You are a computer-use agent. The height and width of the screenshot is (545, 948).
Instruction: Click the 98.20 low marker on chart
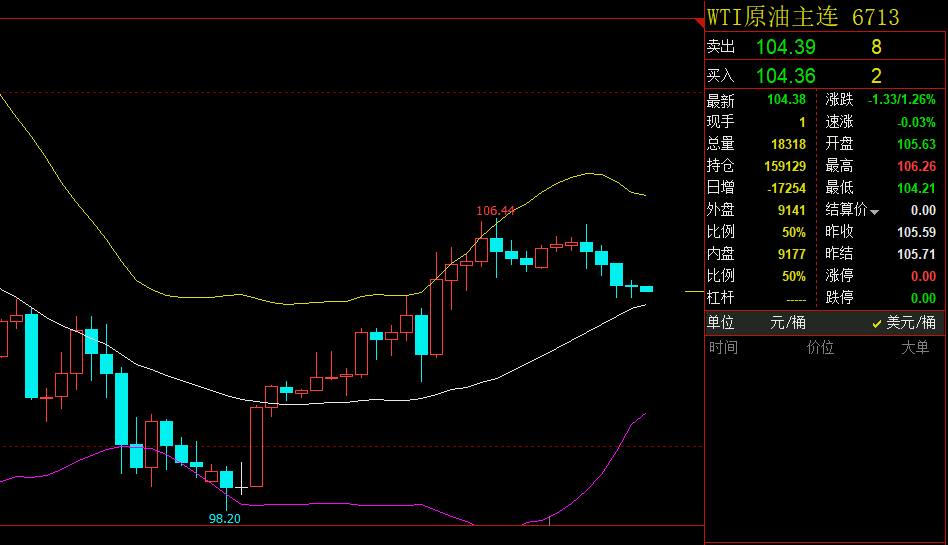click(224, 518)
